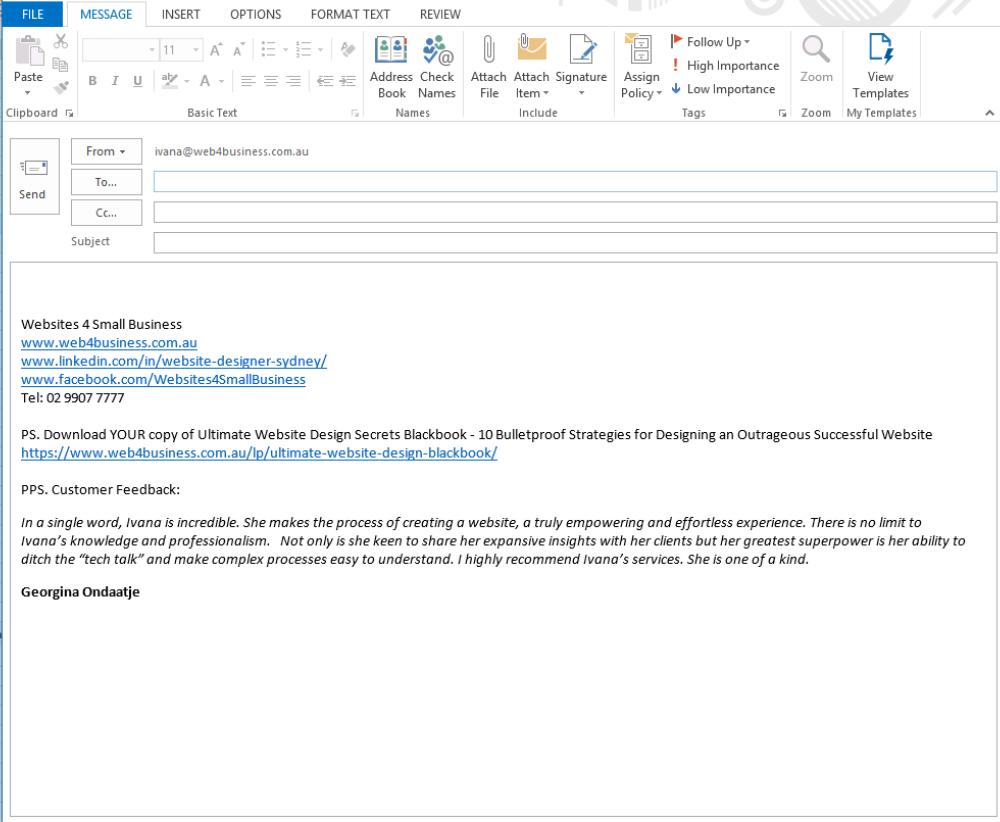This screenshot has width=1000, height=822.
Task: Expand the Signature dropdown
Action: point(581,93)
